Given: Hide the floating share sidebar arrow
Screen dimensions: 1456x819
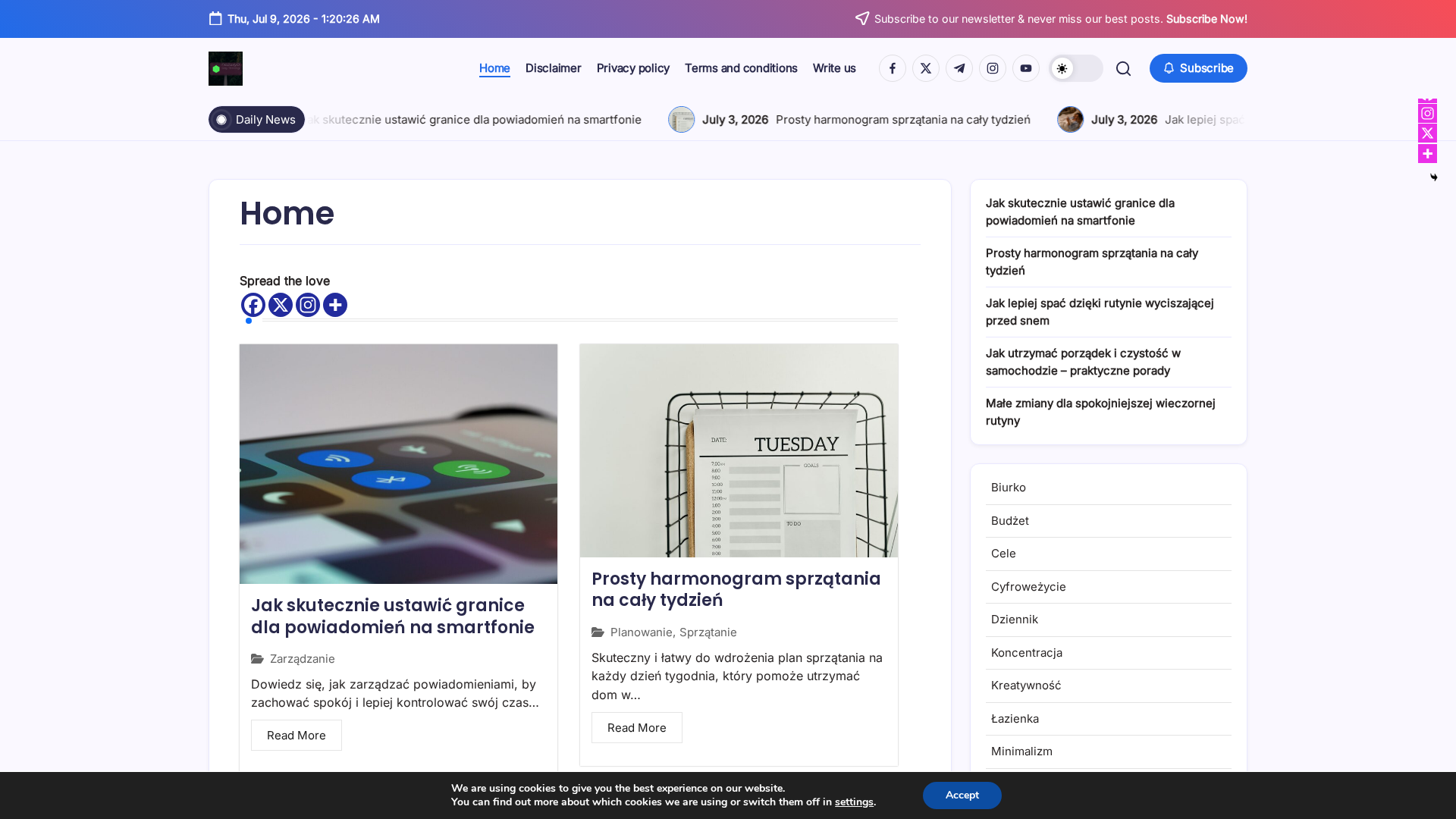Looking at the screenshot, I should click(x=1433, y=177).
